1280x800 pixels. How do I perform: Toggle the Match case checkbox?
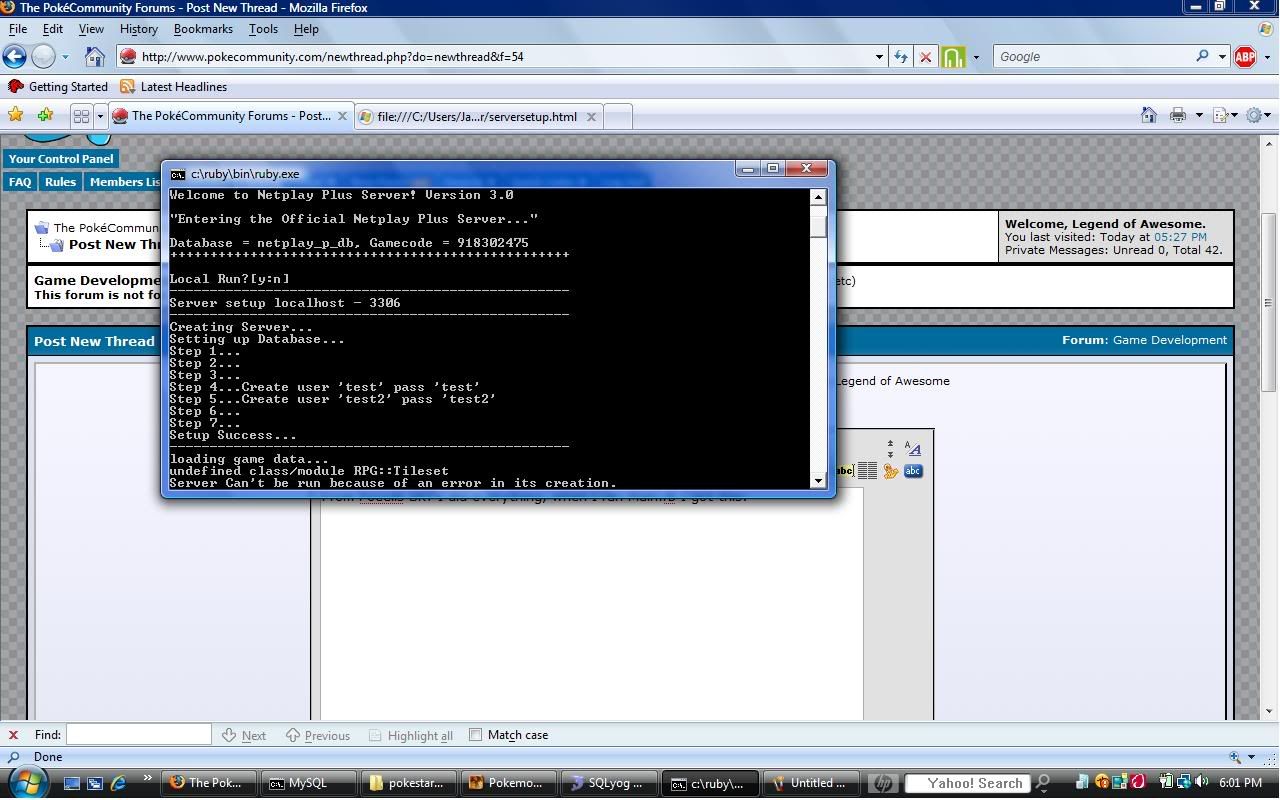(475, 734)
